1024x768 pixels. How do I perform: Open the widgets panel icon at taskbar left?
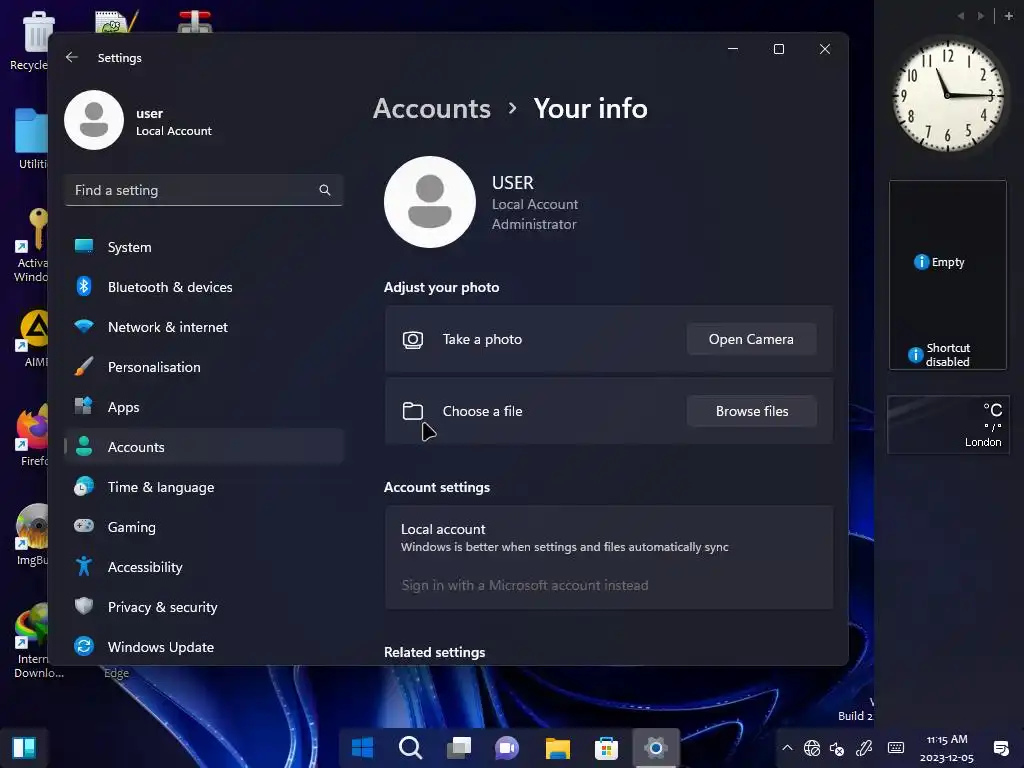coord(24,747)
